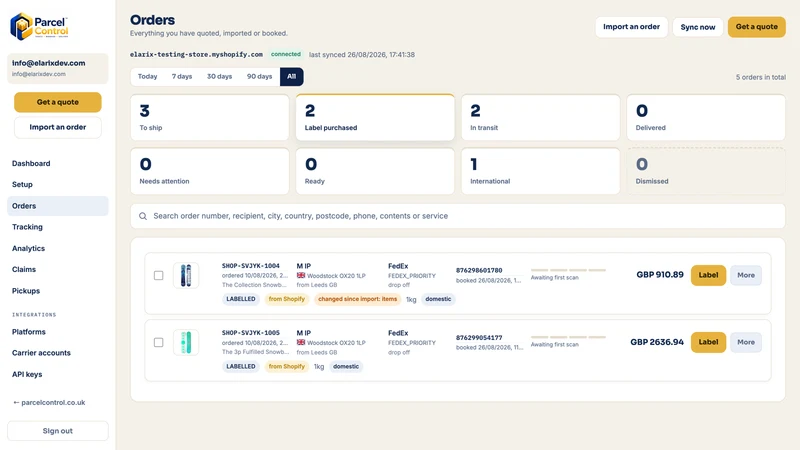
Task: Click tracking number 876299054177
Action: click(479, 338)
